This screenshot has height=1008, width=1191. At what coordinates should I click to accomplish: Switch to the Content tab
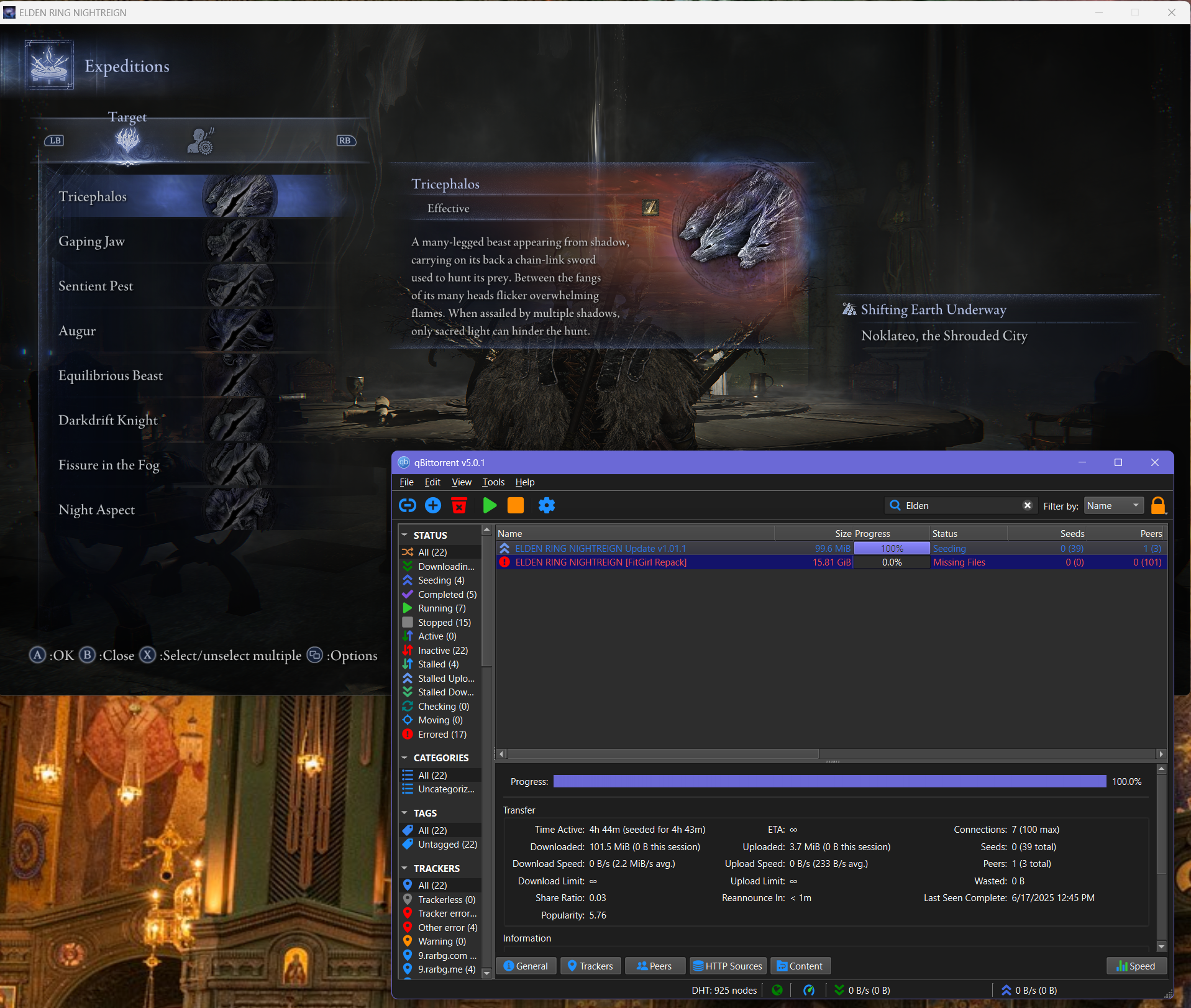pos(800,966)
